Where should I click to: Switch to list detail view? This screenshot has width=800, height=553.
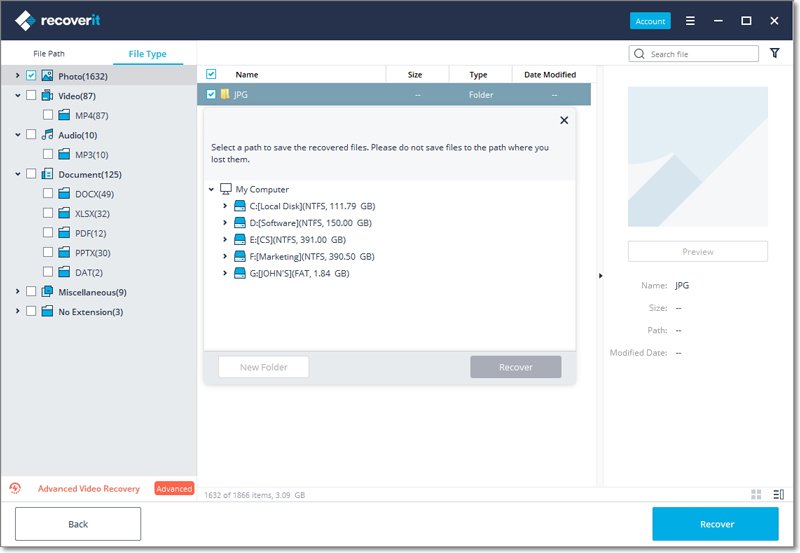pos(778,494)
